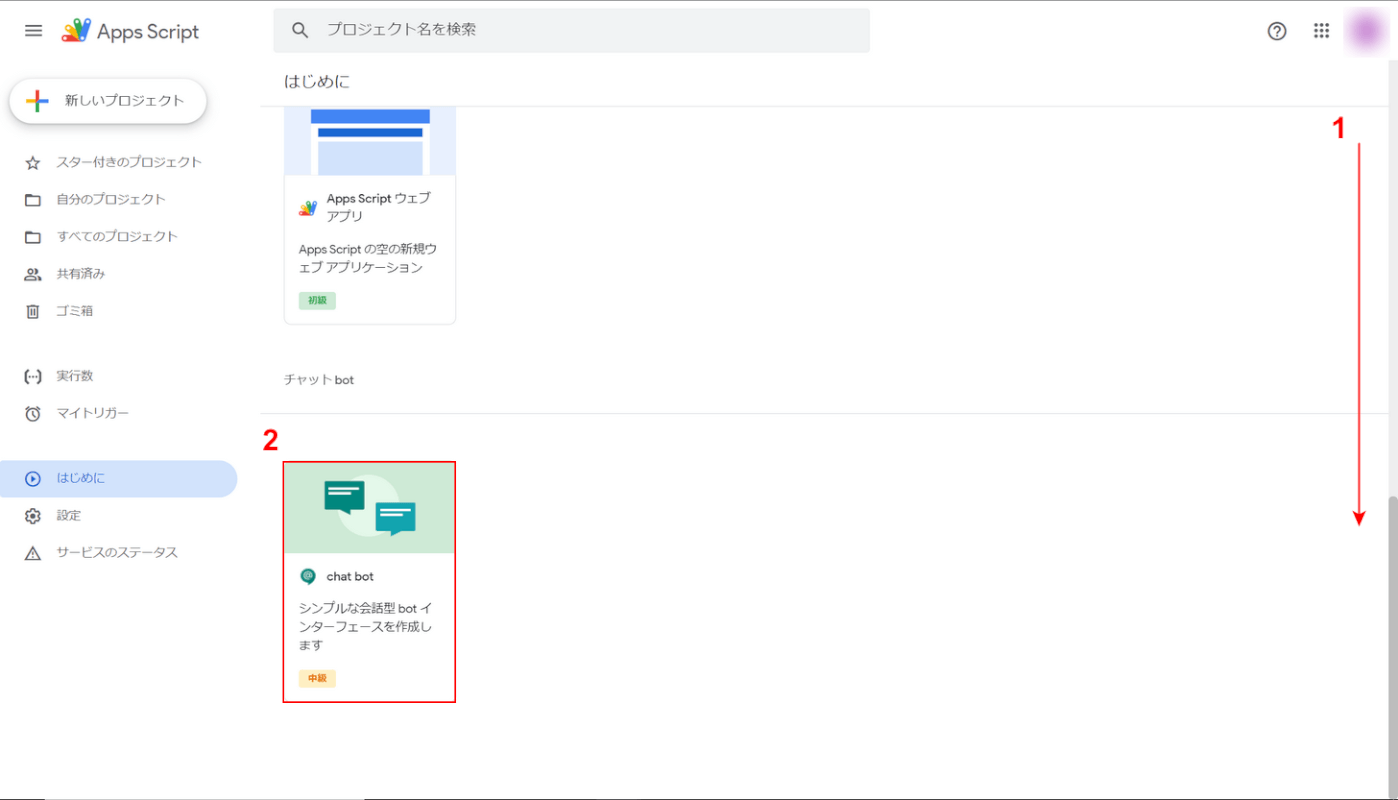Open マイトリガー in the sidebar
This screenshot has width=1398, height=800.
(93, 412)
